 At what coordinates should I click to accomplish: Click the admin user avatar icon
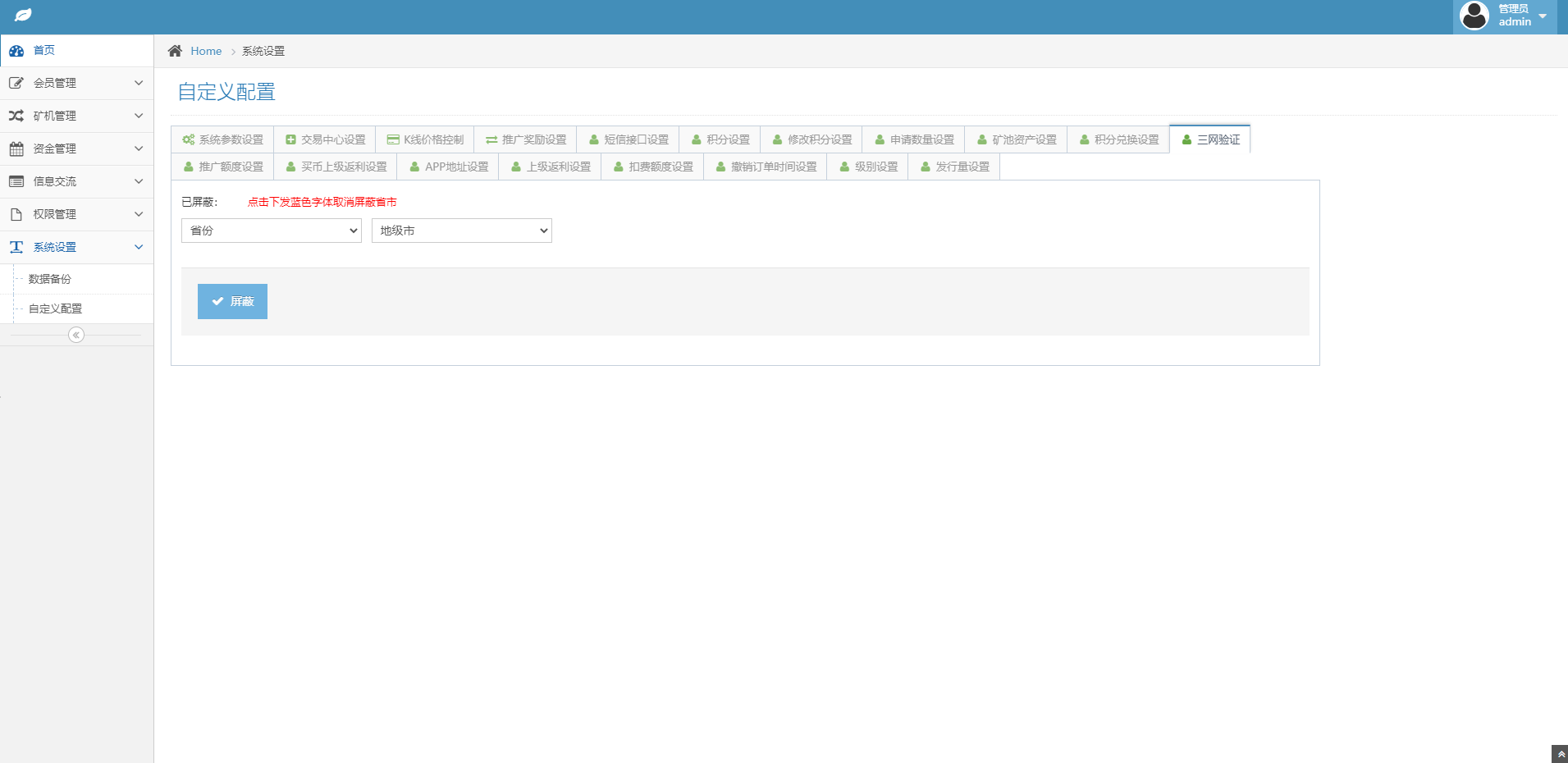pos(1474,16)
